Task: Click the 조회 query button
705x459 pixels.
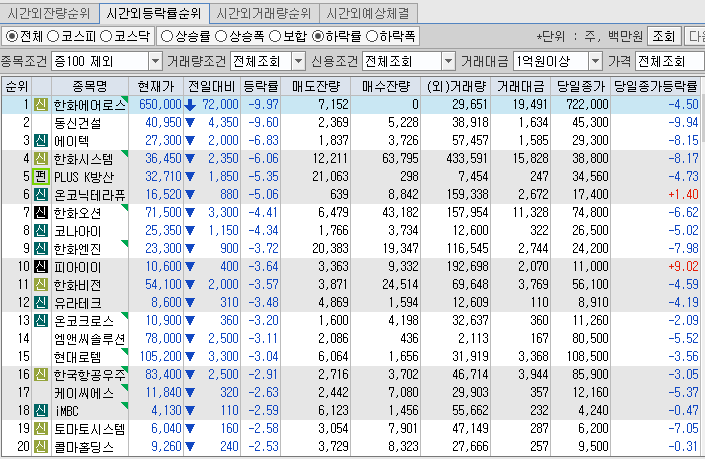Action: 664,36
